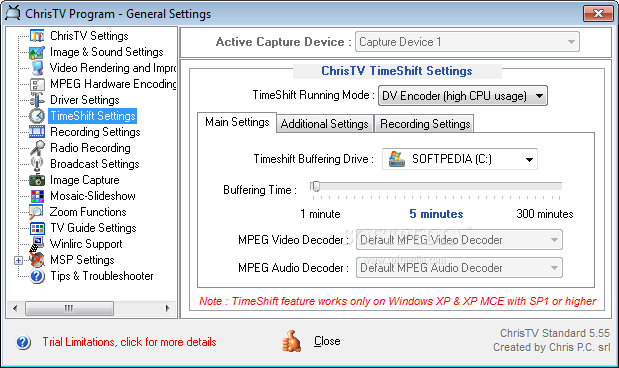Open Video Rendering and Improvements entry

point(113,68)
